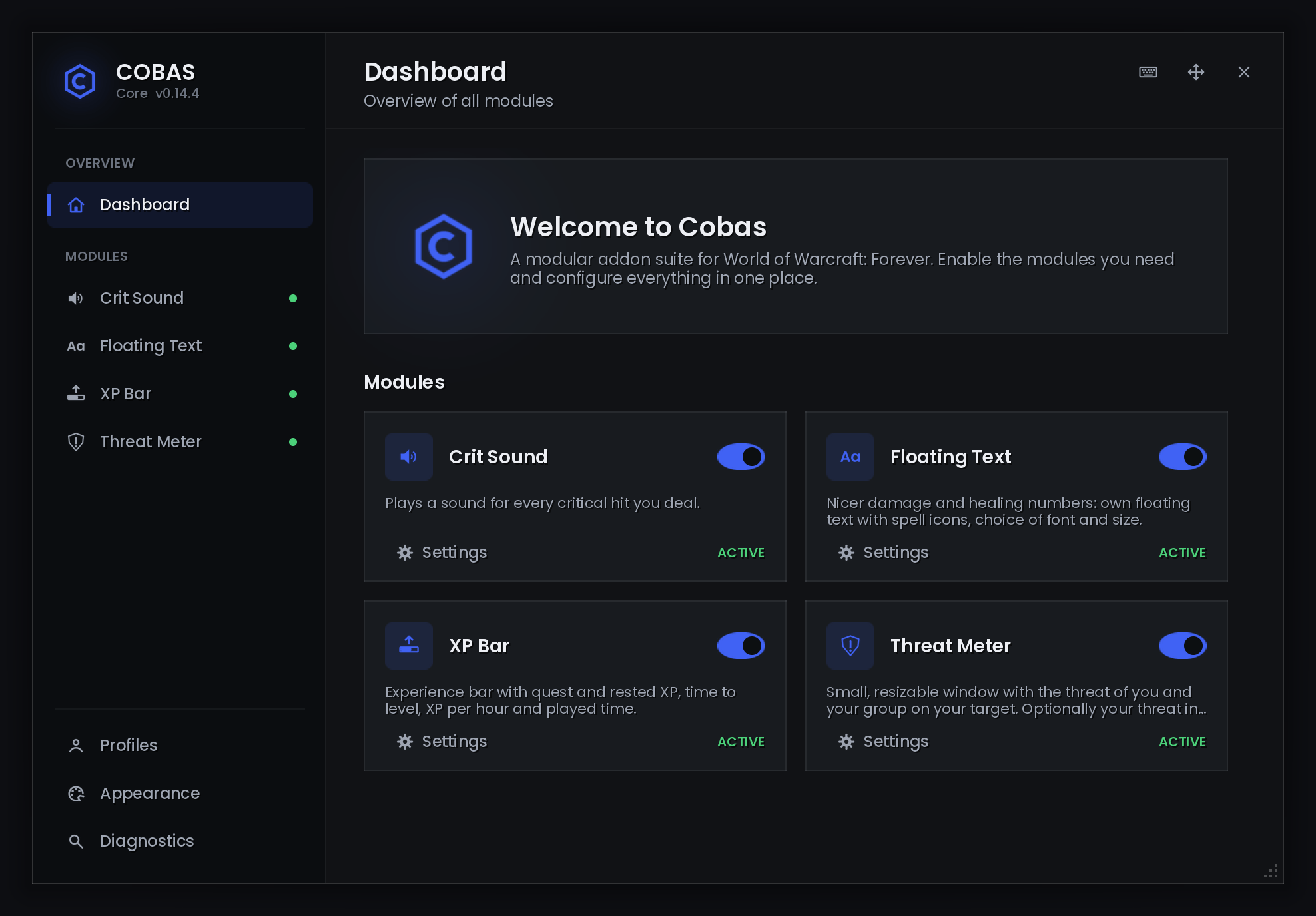
Task: Click the 'Modules' section heading in main panel
Action: [404, 382]
